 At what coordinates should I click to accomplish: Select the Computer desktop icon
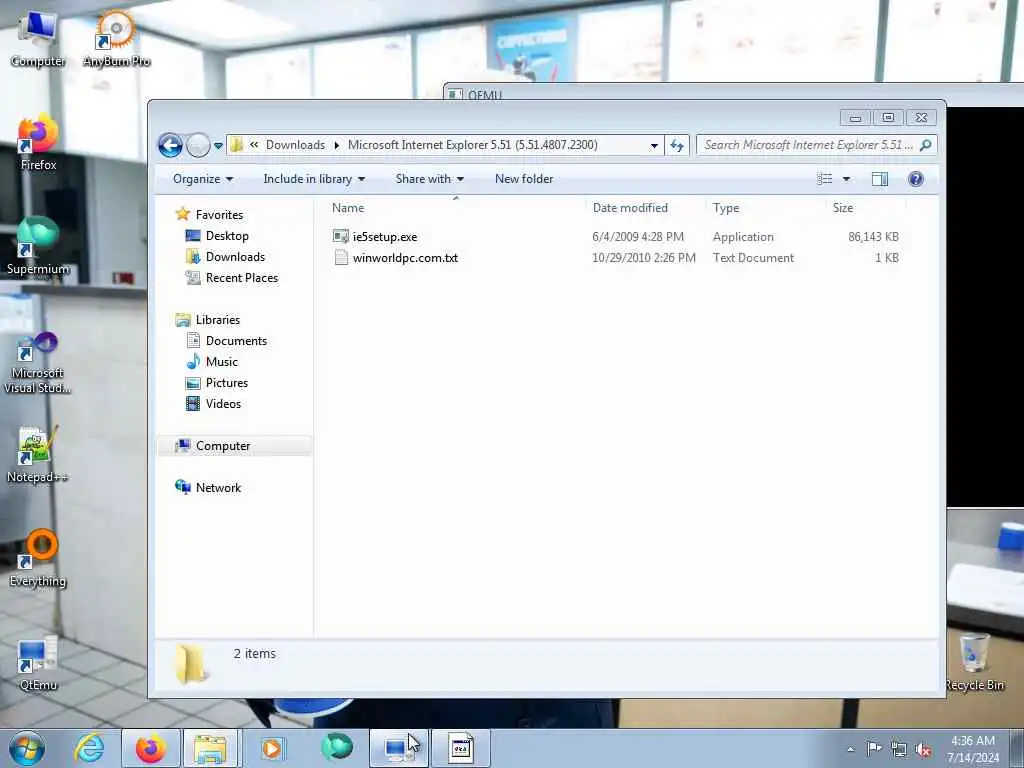(38, 40)
